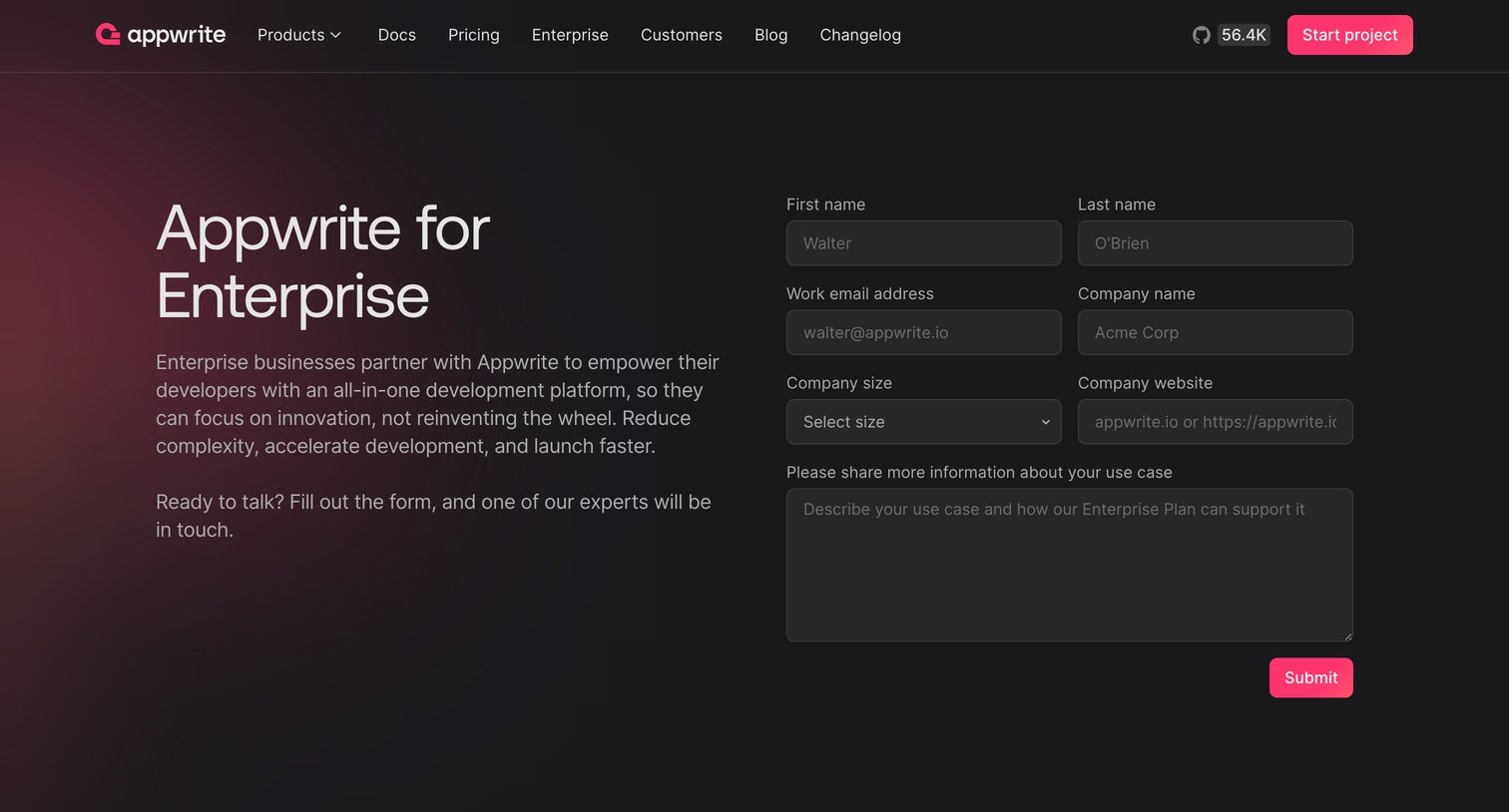
Task: View the Changelog page
Action: pos(860,35)
